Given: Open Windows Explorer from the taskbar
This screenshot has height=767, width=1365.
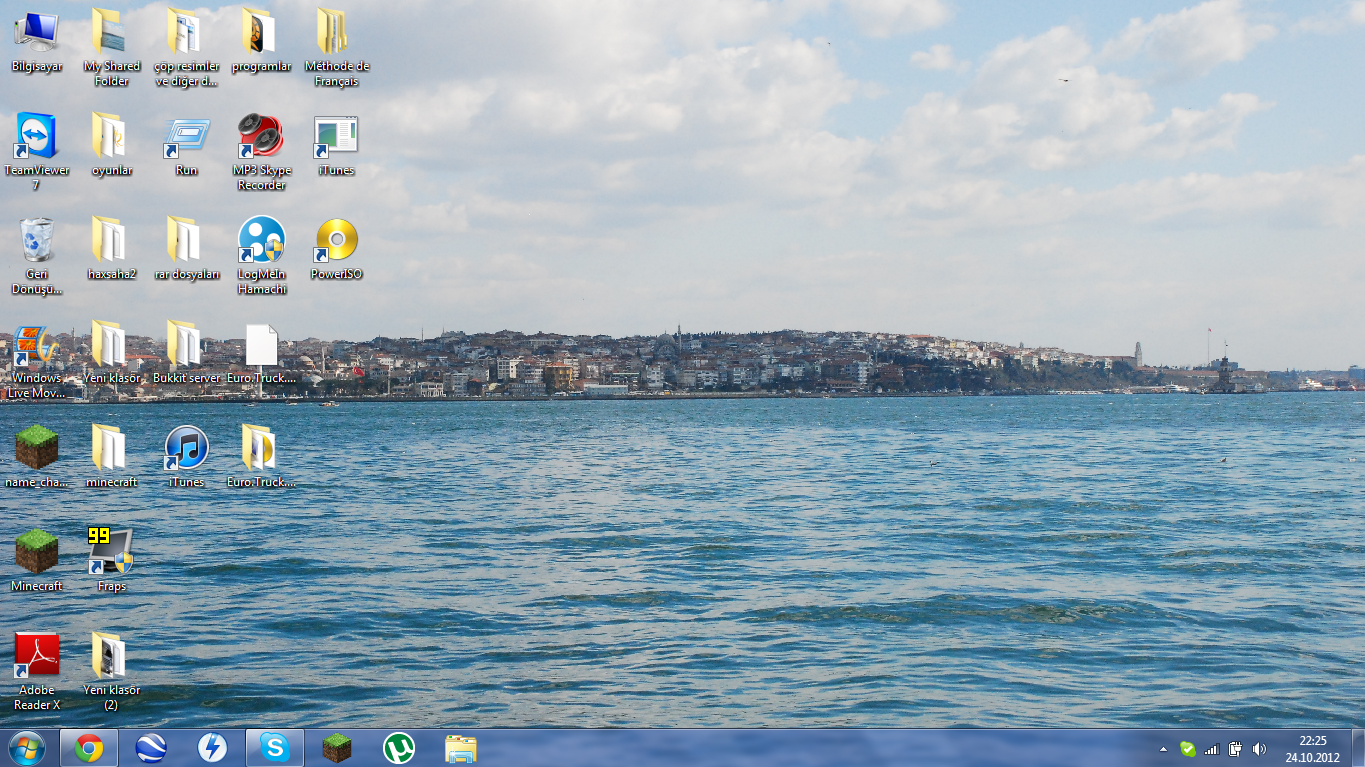Looking at the screenshot, I should 461,747.
